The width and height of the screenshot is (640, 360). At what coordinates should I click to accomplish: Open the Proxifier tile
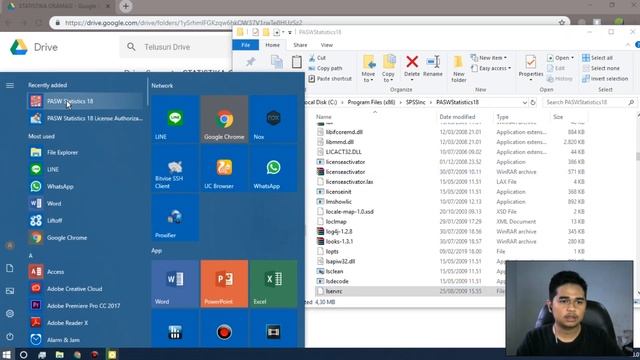(175, 218)
